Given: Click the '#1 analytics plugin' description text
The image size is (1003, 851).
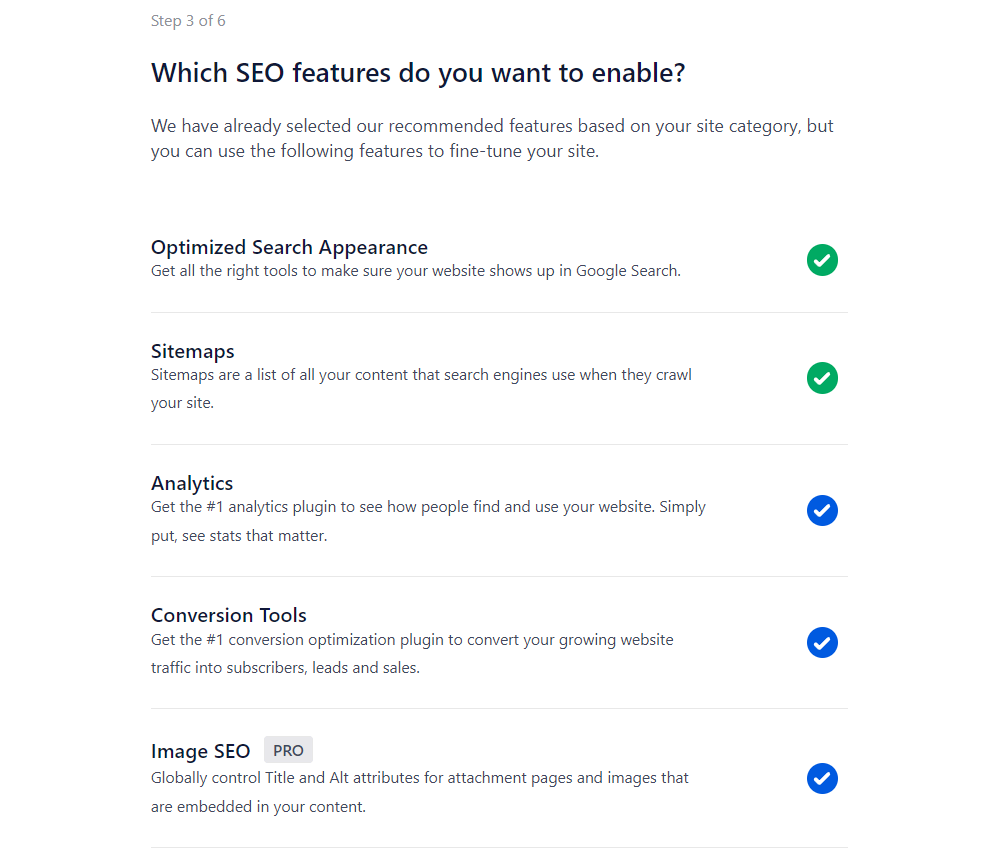Looking at the screenshot, I should [428, 521].
